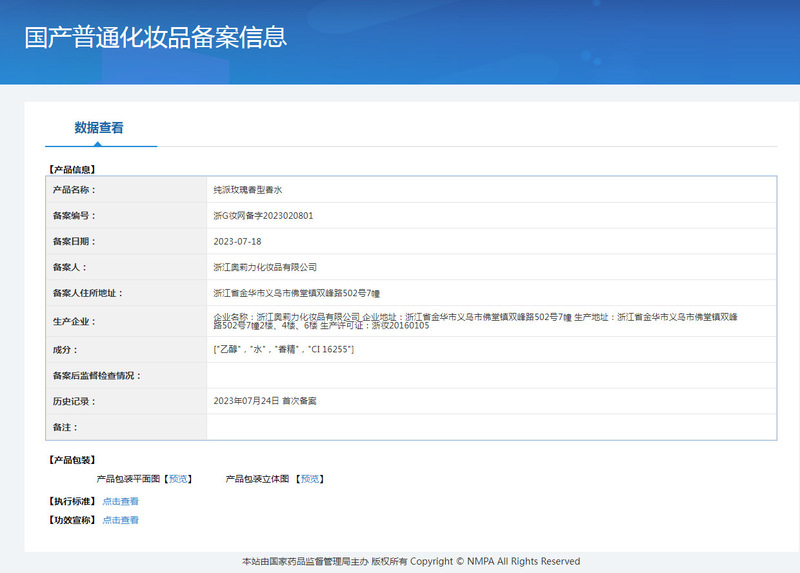Open 预览 for 产品包装平面图
The height and width of the screenshot is (573, 800).
pos(179,479)
